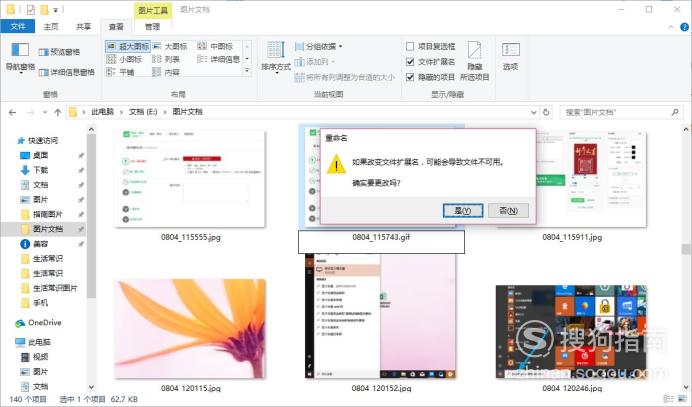Viewport: 692px width, 407px height.
Task: Click the Back navigation arrow
Action: coord(12,112)
